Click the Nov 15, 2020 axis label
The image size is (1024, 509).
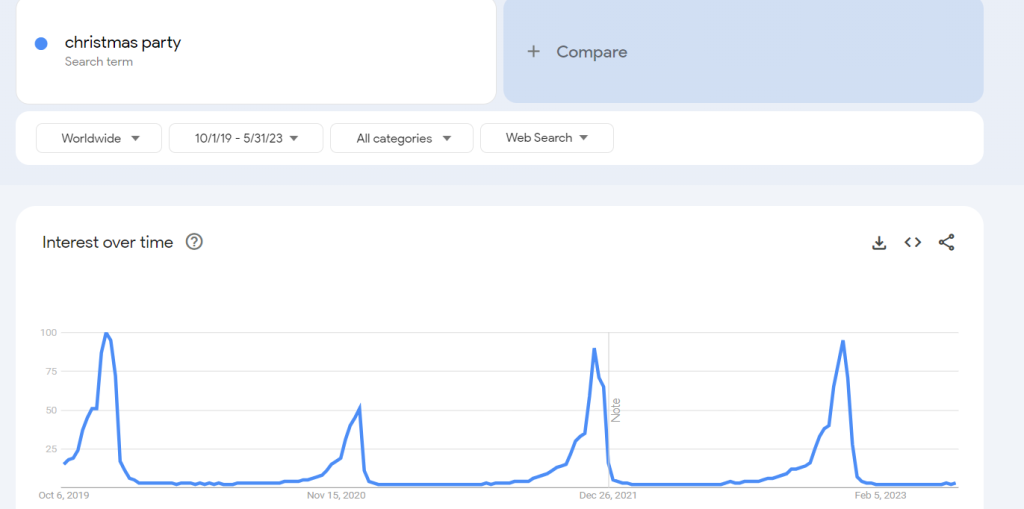click(x=336, y=496)
